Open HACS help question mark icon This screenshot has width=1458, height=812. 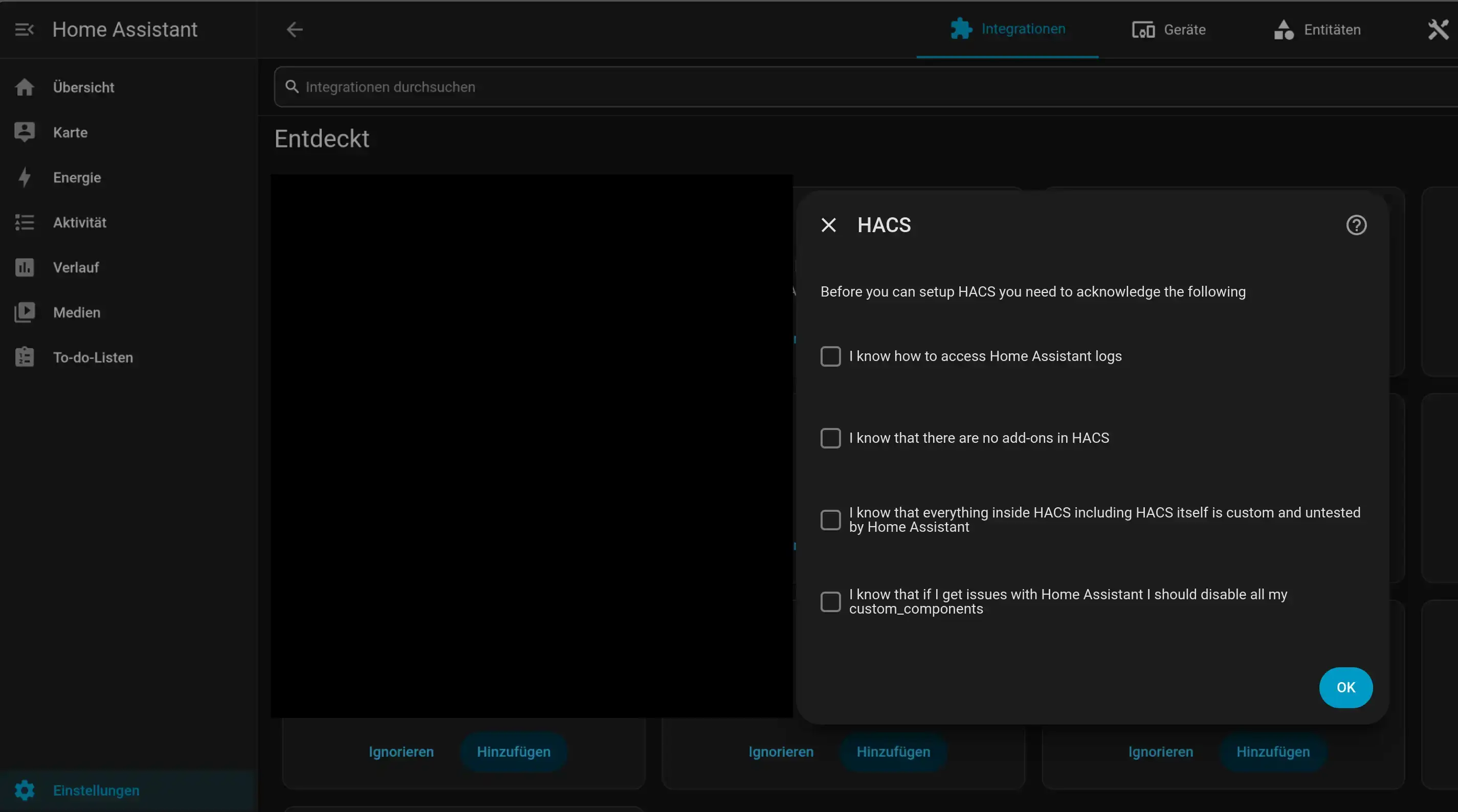[1356, 225]
